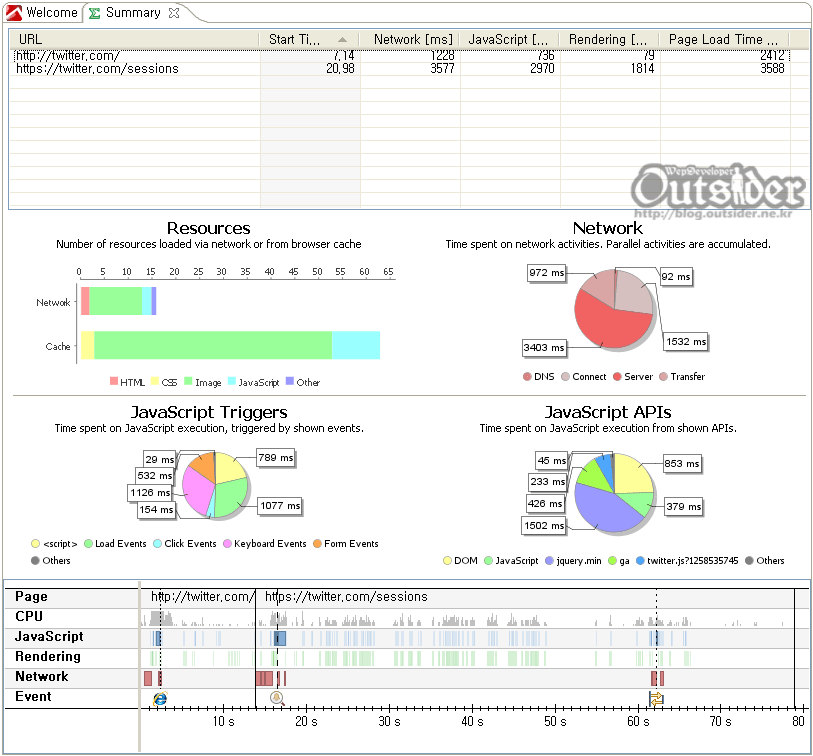Screen dimensions: 813x756
Task: Click the twitter.js?1258535745 legend dot
Action: pos(640,561)
